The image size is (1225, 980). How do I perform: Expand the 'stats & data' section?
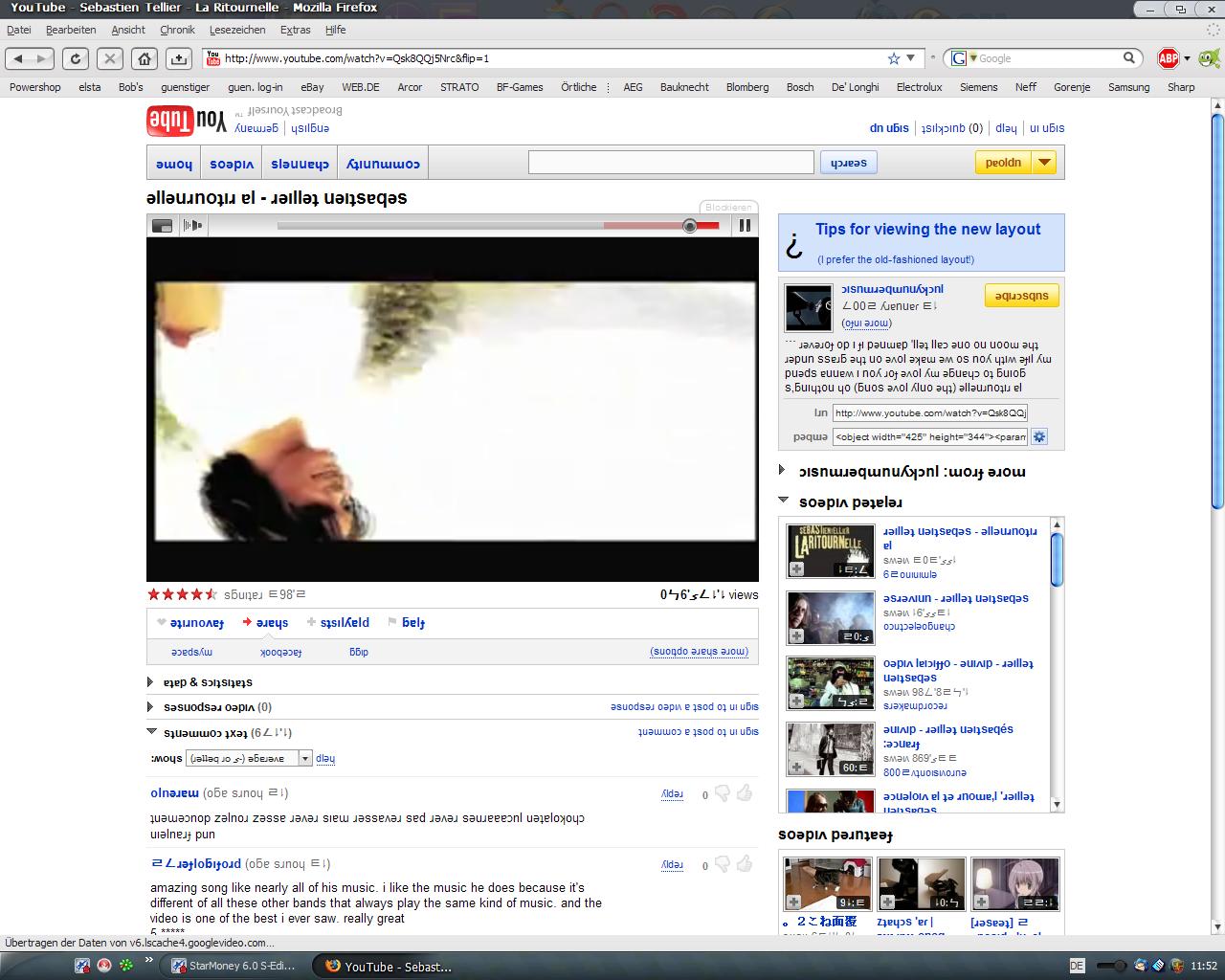(150, 682)
